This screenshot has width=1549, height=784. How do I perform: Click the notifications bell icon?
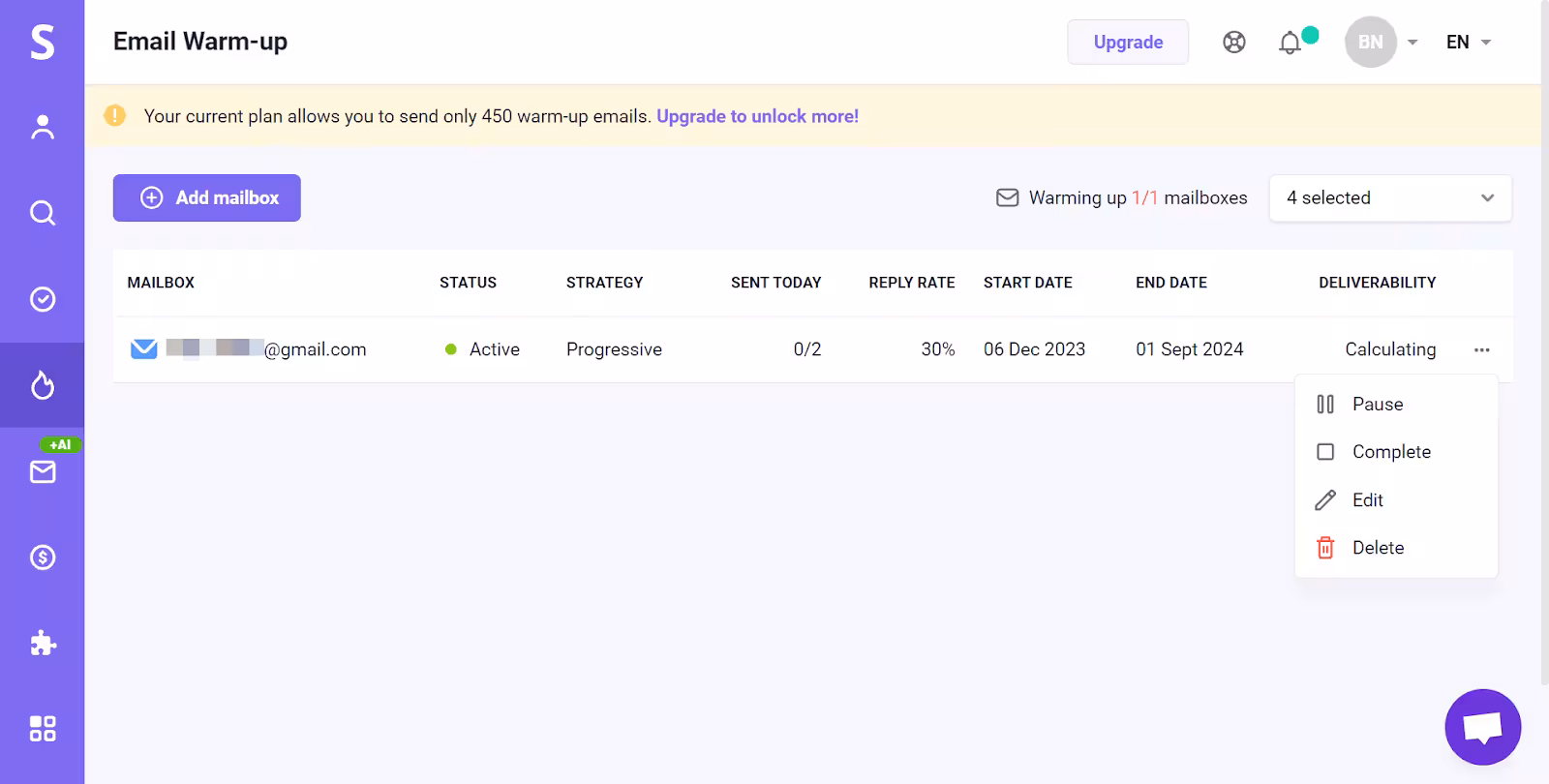tap(1290, 43)
